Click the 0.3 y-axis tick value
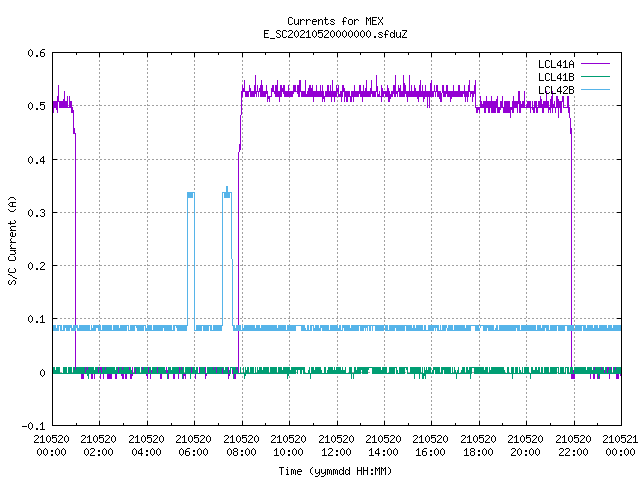The image size is (640, 480). point(36,213)
